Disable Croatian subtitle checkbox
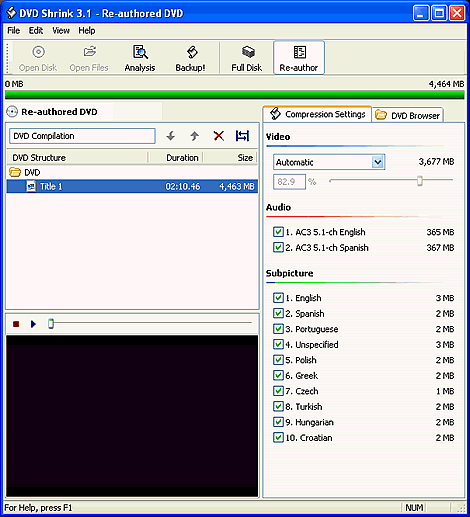Image resolution: width=470 pixels, height=517 pixels. click(278, 437)
